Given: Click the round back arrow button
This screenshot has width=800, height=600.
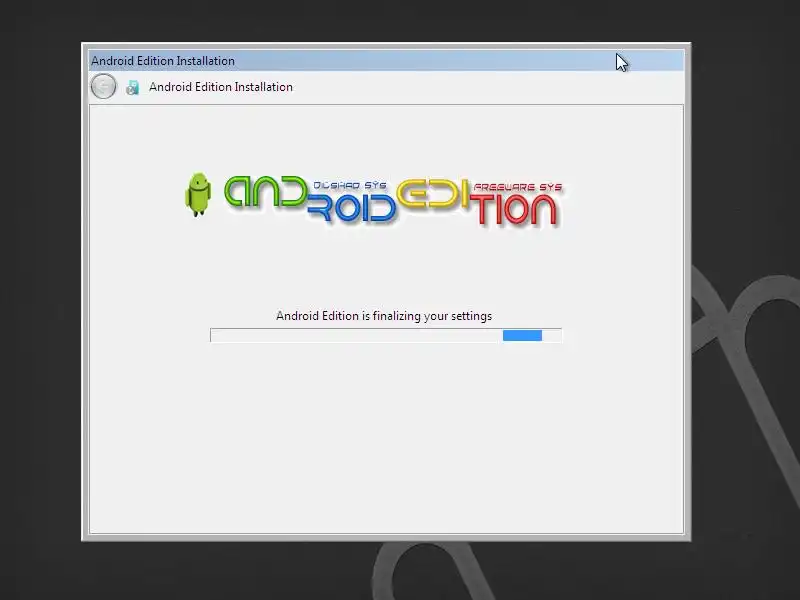Looking at the screenshot, I should (x=103, y=86).
